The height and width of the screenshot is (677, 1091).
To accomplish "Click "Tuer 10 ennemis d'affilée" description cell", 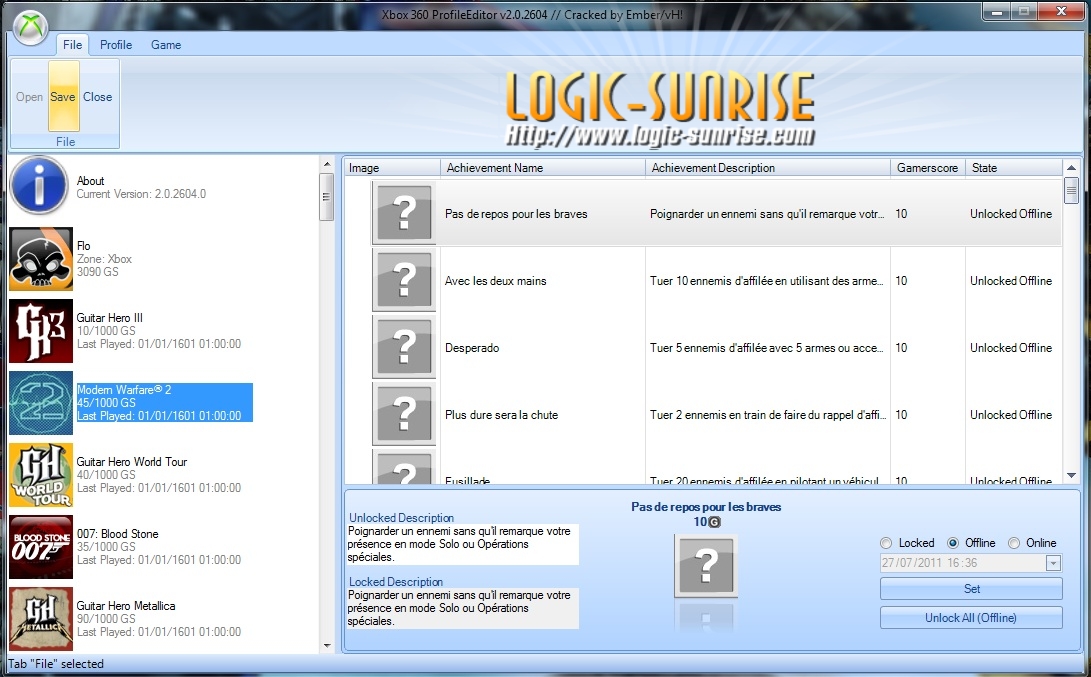I will click(x=767, y=280).
